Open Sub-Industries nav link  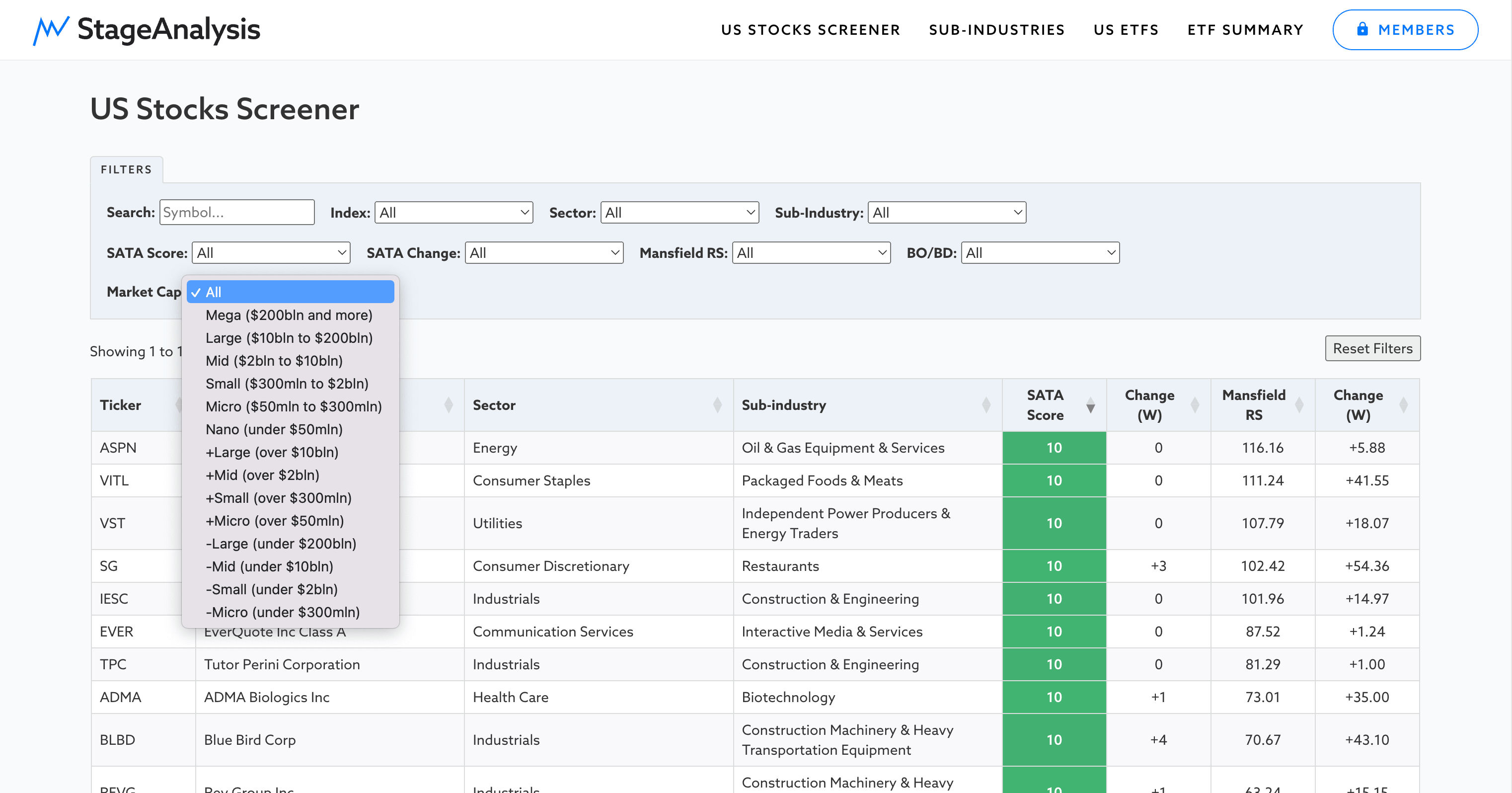click(996, 30)
